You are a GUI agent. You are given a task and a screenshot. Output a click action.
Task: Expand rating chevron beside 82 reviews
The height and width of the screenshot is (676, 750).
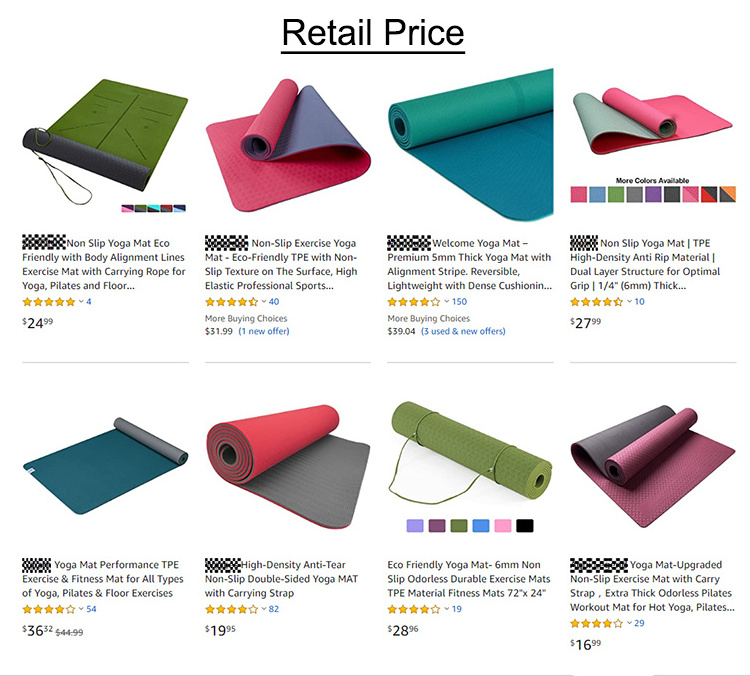pyautogui.click(x=264, y=609)
